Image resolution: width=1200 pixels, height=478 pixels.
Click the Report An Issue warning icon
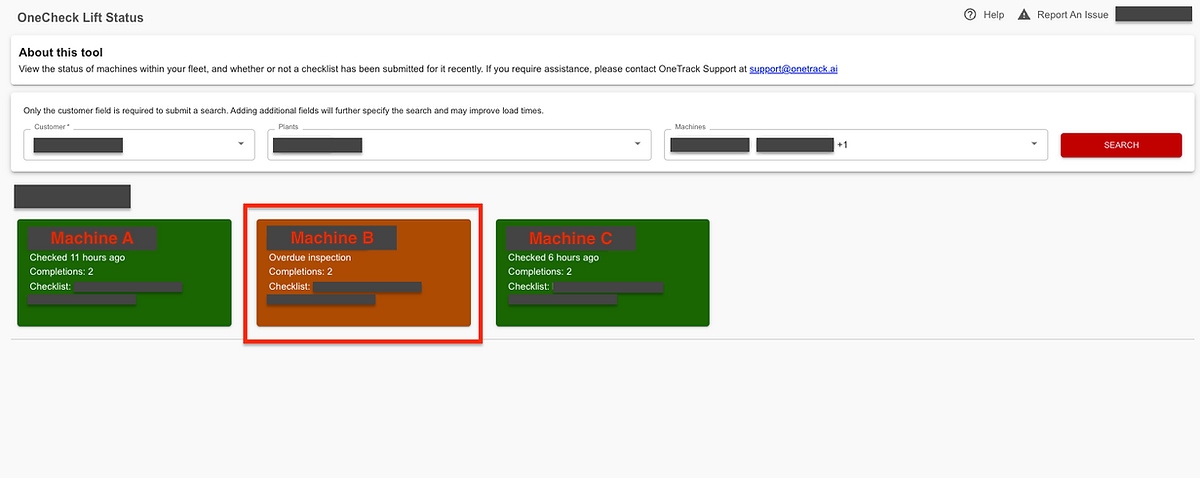(1024, 15)
